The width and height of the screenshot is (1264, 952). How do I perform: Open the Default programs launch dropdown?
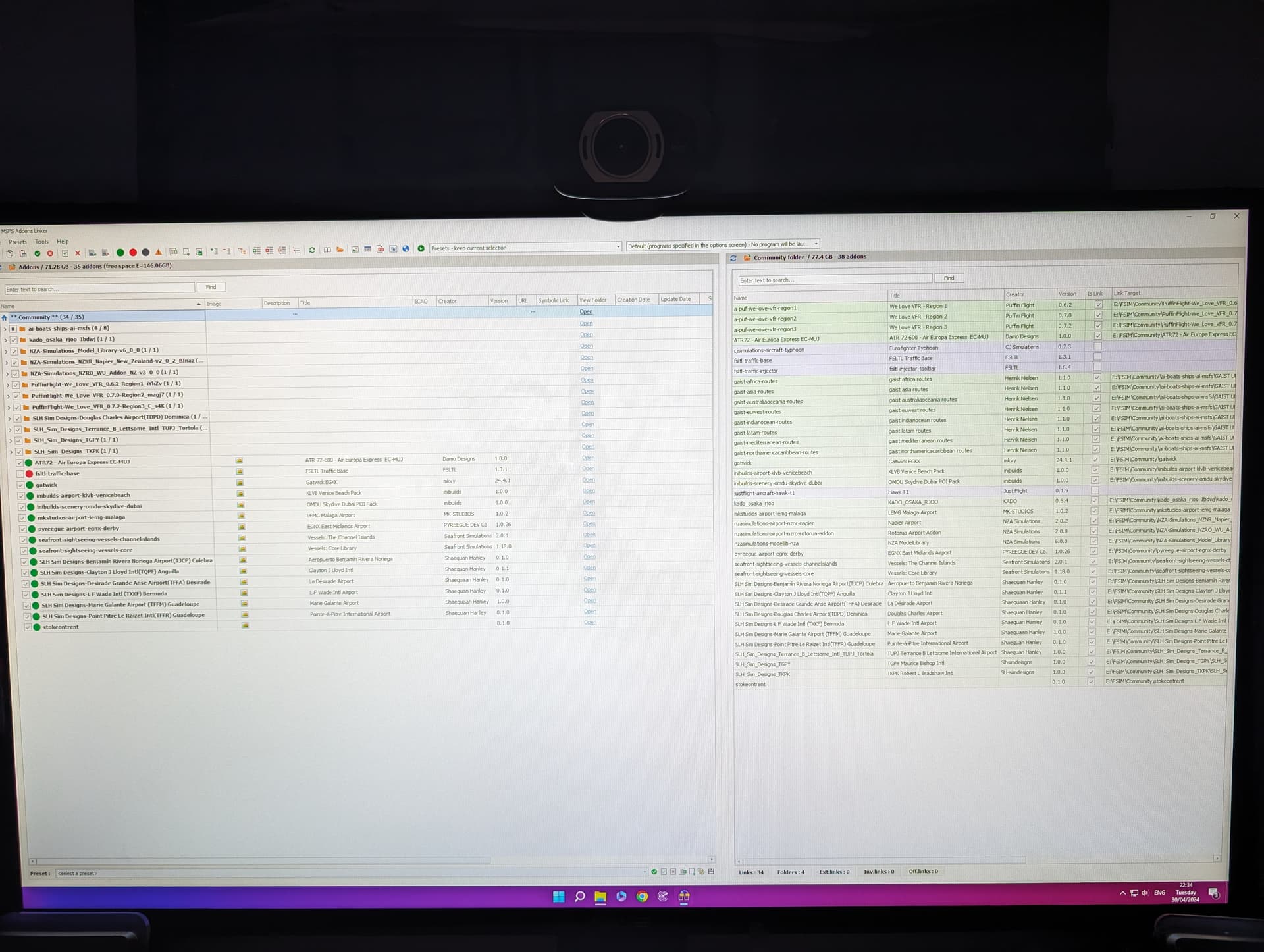(x=723, y=244)
